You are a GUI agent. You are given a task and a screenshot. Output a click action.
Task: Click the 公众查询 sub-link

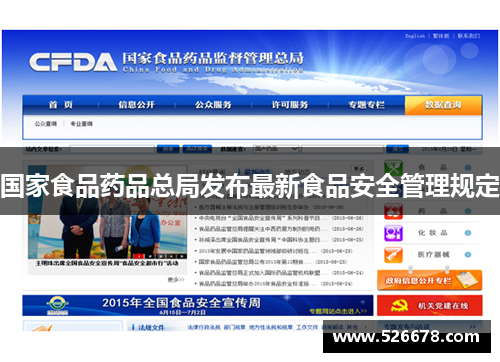(46, 124)
